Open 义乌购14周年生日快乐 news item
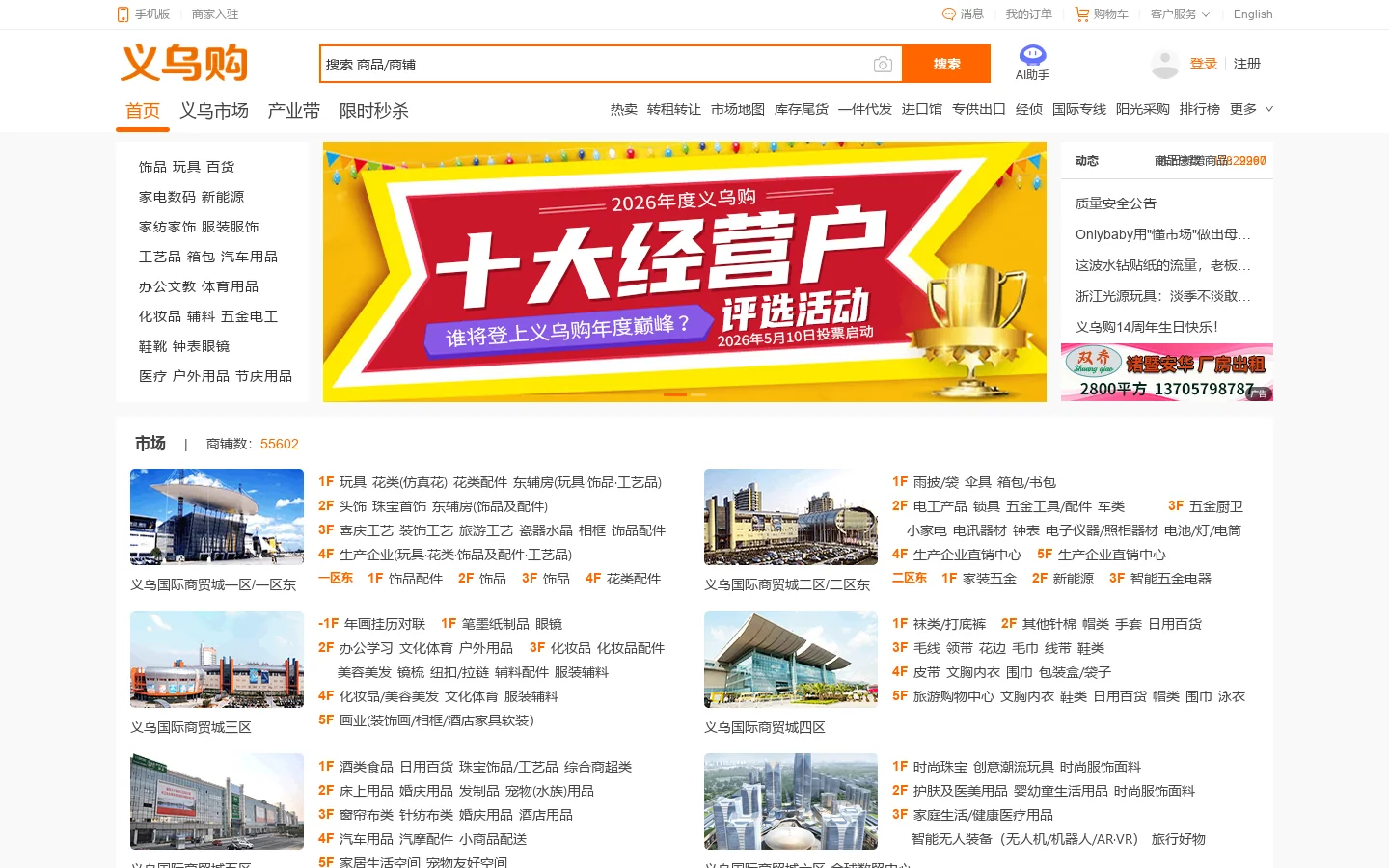Image resolution: width=1389 pixels, height=868 pixels. coord(1147,327)
